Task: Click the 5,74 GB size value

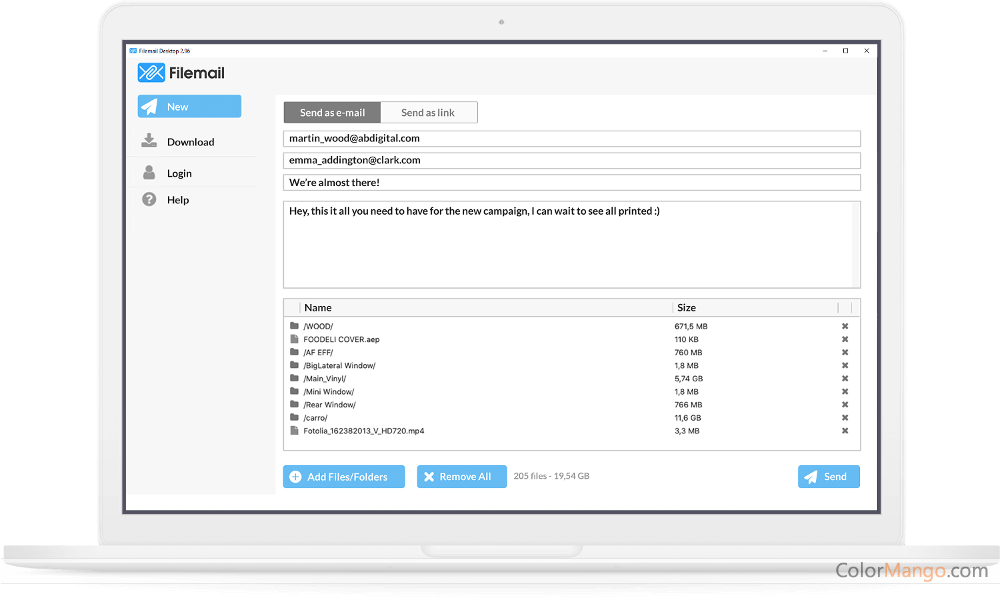Action: point(689,378)
